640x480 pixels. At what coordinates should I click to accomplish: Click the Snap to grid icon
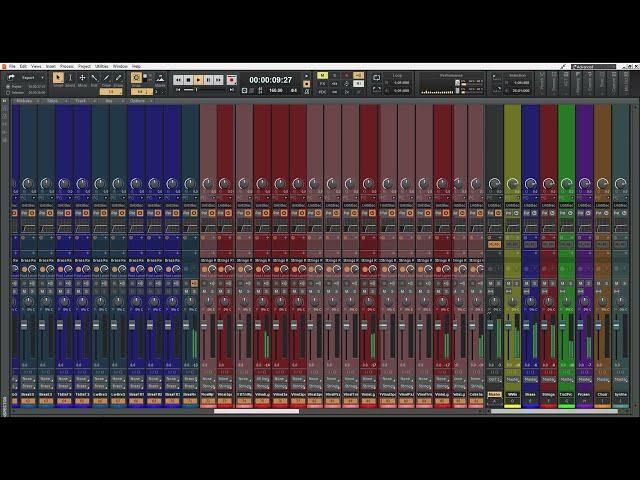coord(137,78)
